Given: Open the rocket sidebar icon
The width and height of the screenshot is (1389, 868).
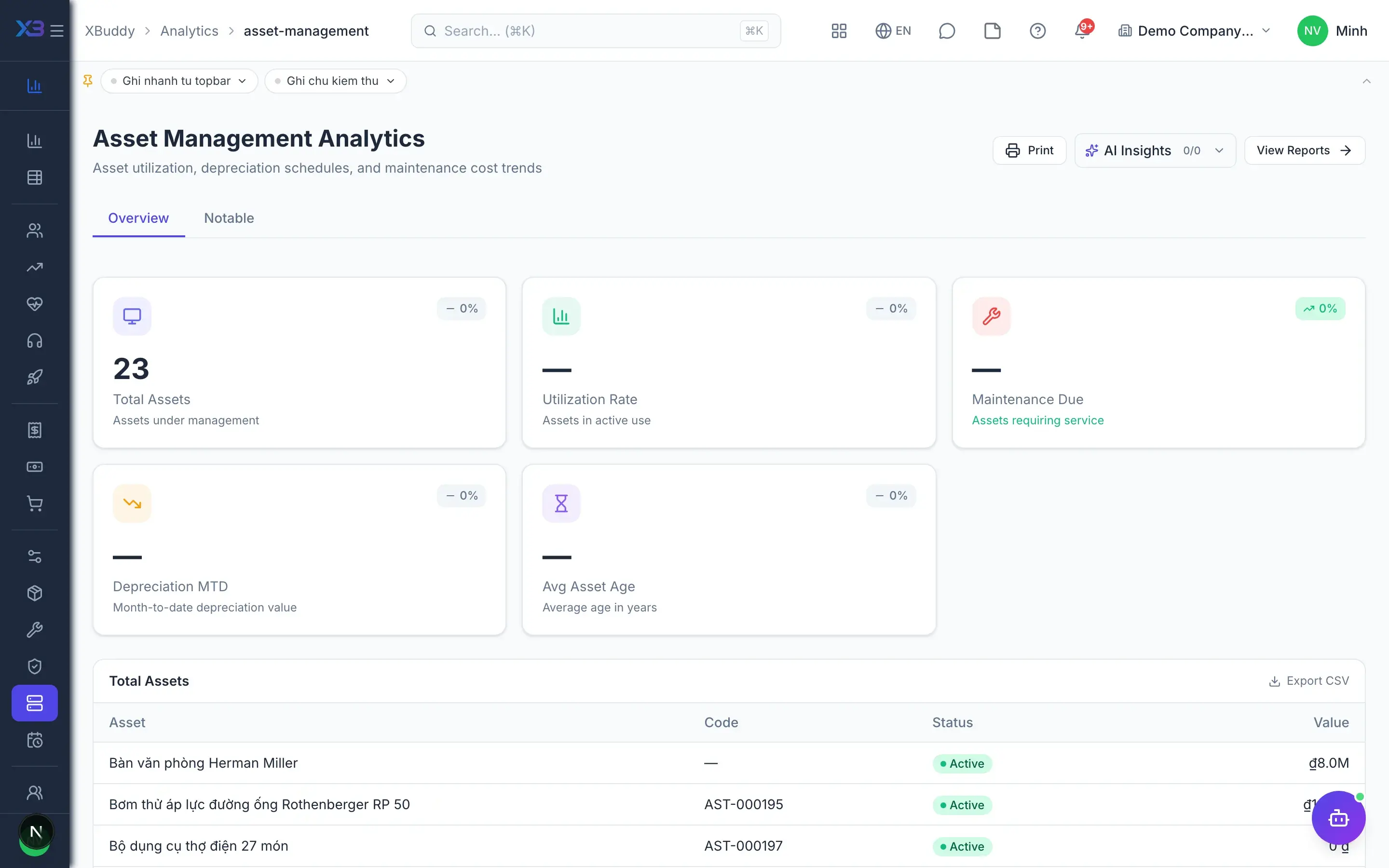Looking at the screenshot, I should (x=35, y=377).
